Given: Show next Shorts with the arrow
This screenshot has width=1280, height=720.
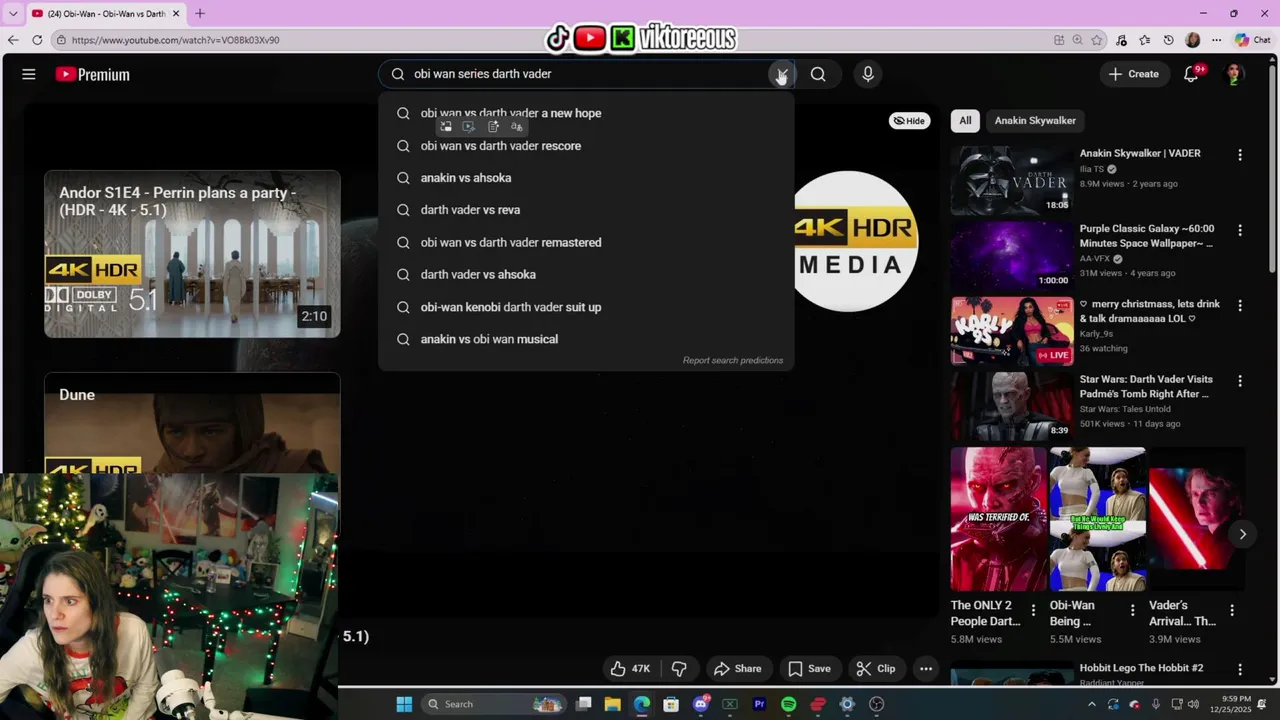Looking at the screenshot, I should [1242, 534].
